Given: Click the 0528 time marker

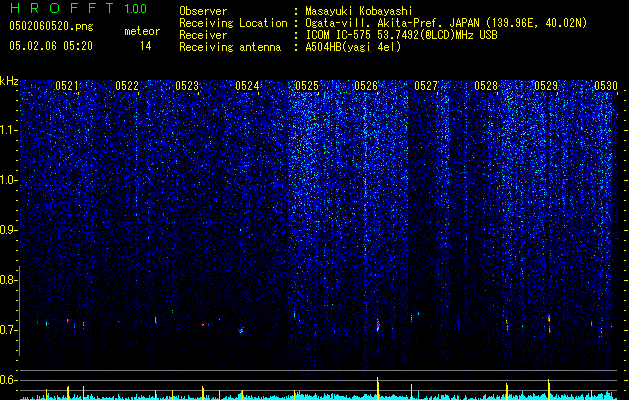Looking at the screenshot, I should click(486, 86).
